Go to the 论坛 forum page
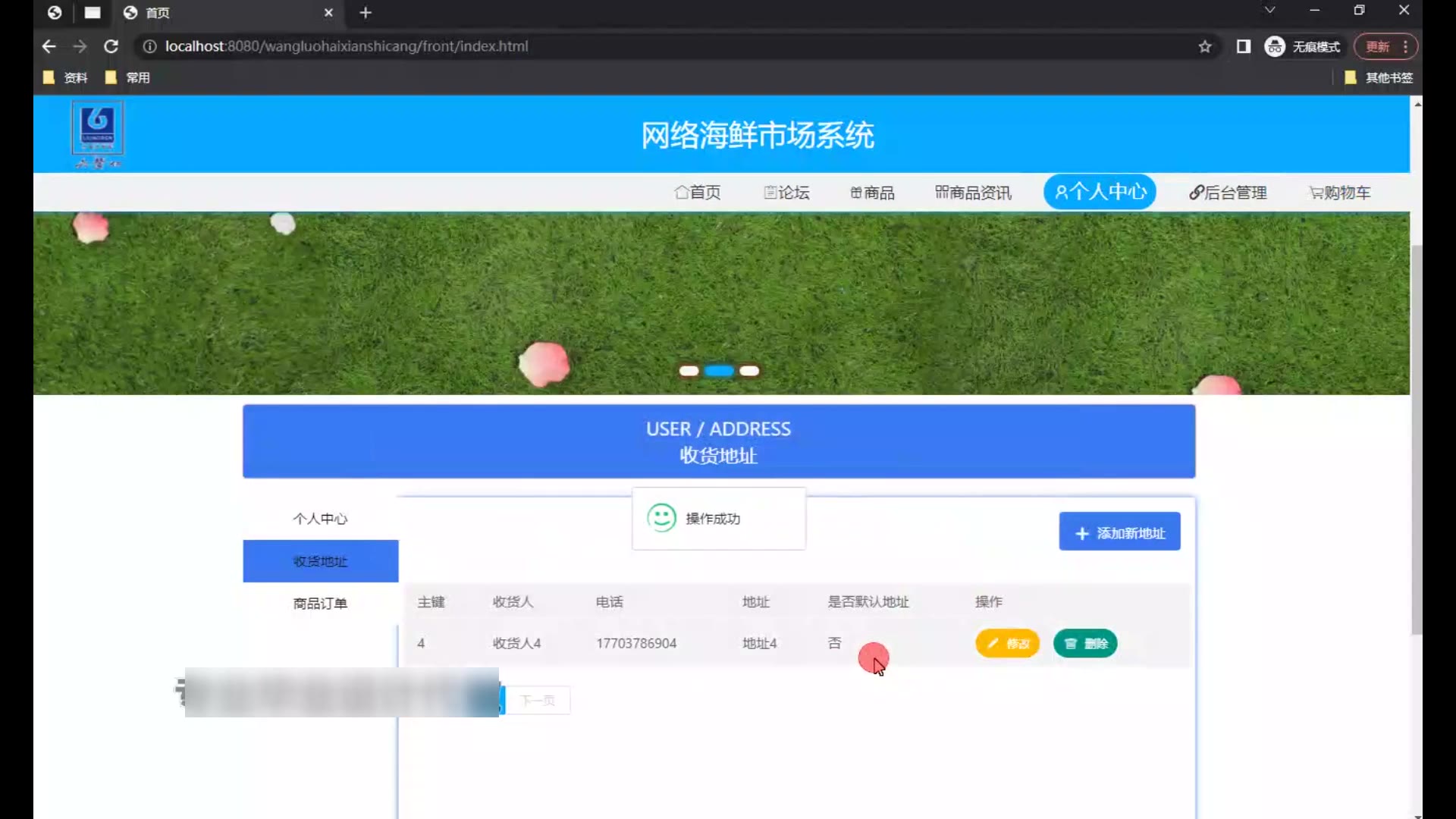This screenshot has width=1456, height=819. coord(786,193)
